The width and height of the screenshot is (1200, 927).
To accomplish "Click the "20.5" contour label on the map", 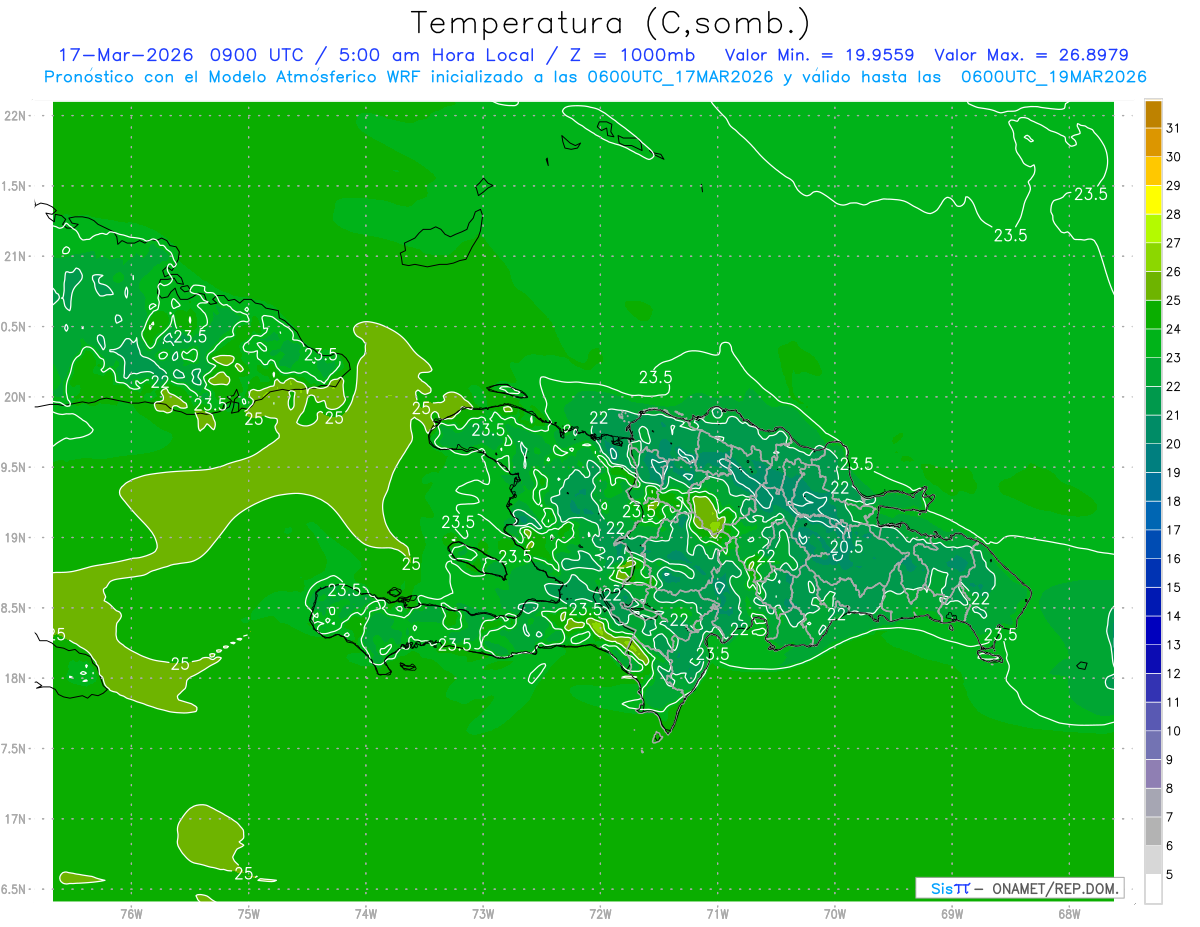I will [x=846, y=547].
